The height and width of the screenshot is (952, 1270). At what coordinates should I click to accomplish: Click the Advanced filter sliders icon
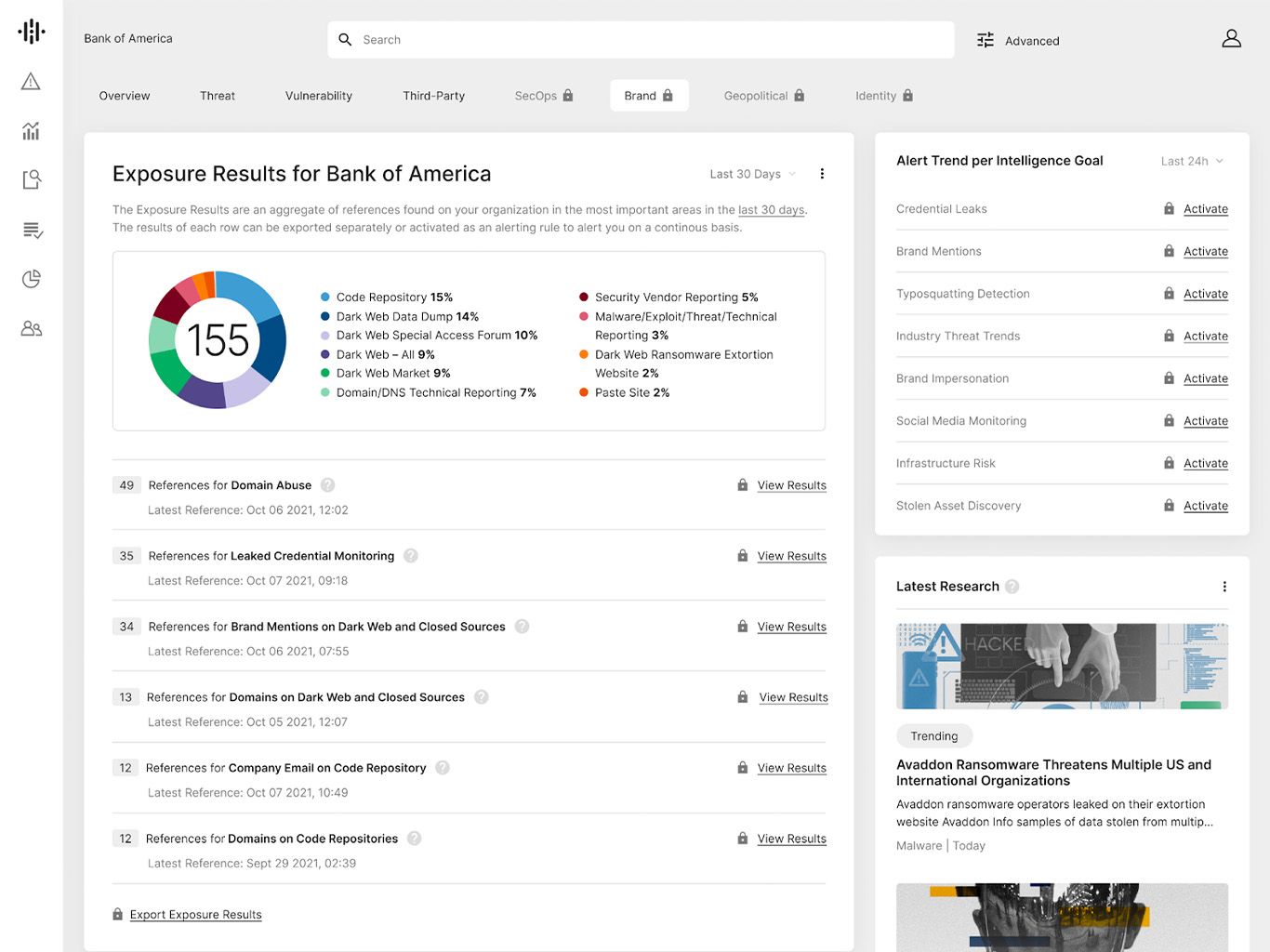coord(986,40)
